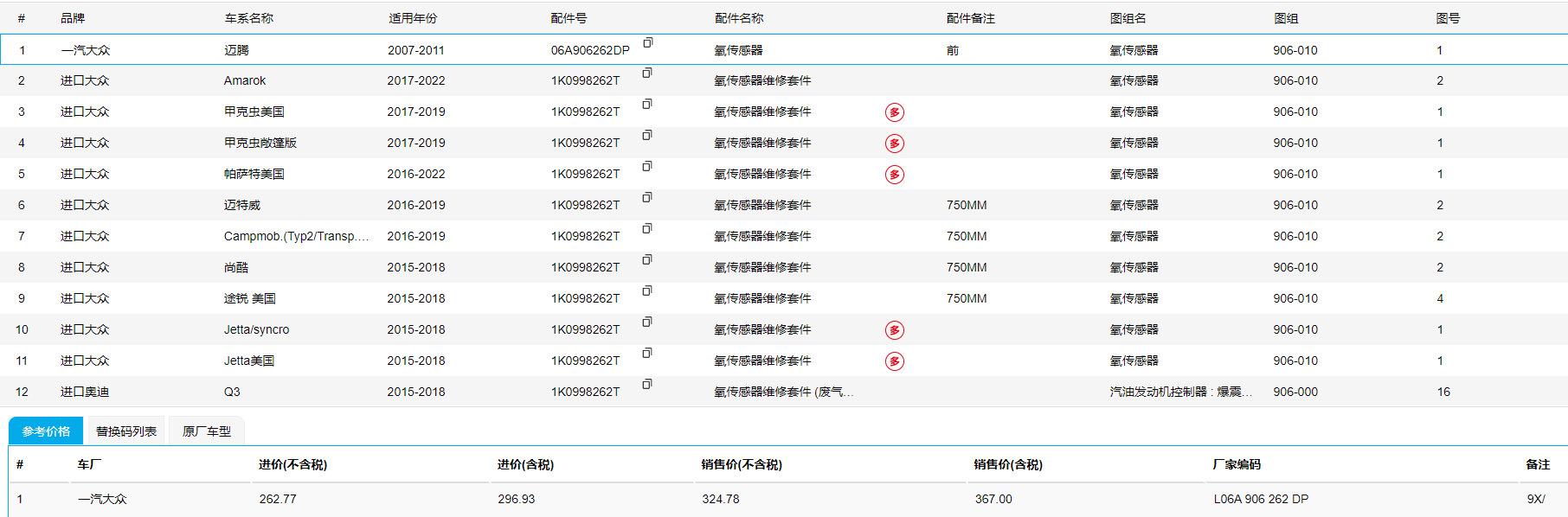Click the 配件名称 column header
This screenshot has height=517, width=1568.
[x=739, y=18]
